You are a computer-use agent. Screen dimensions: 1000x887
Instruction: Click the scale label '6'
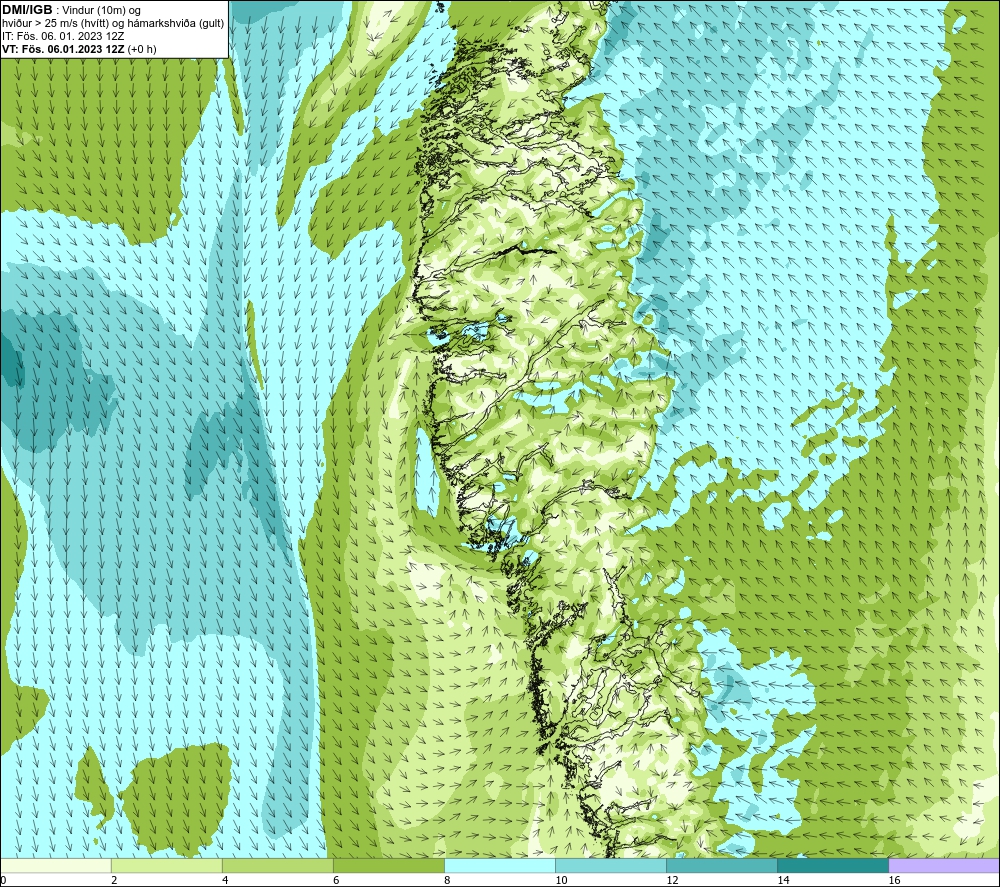[336, 881]
